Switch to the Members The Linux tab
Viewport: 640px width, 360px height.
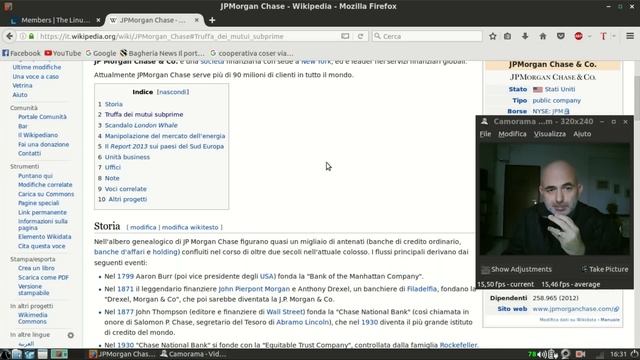[55, 20]
